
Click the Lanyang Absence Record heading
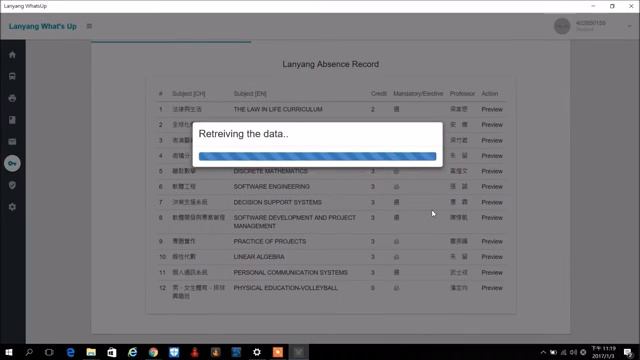coord(331,64)
